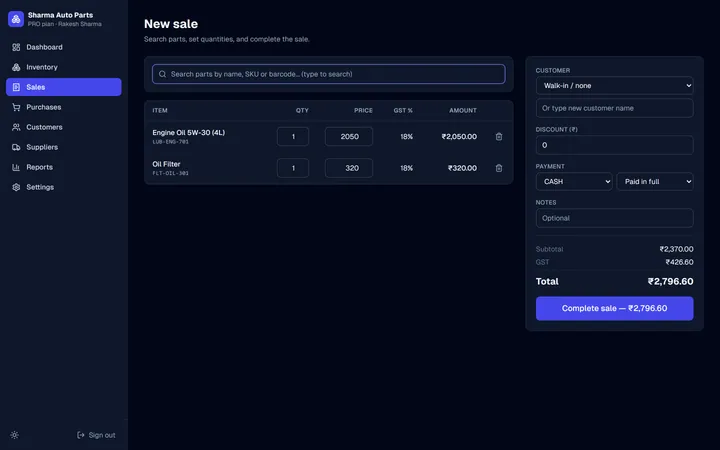This screenshot has width=720, height=450.
Task: Click the 18% GST for Engine Oil
Action: click(x=406, y=136)
